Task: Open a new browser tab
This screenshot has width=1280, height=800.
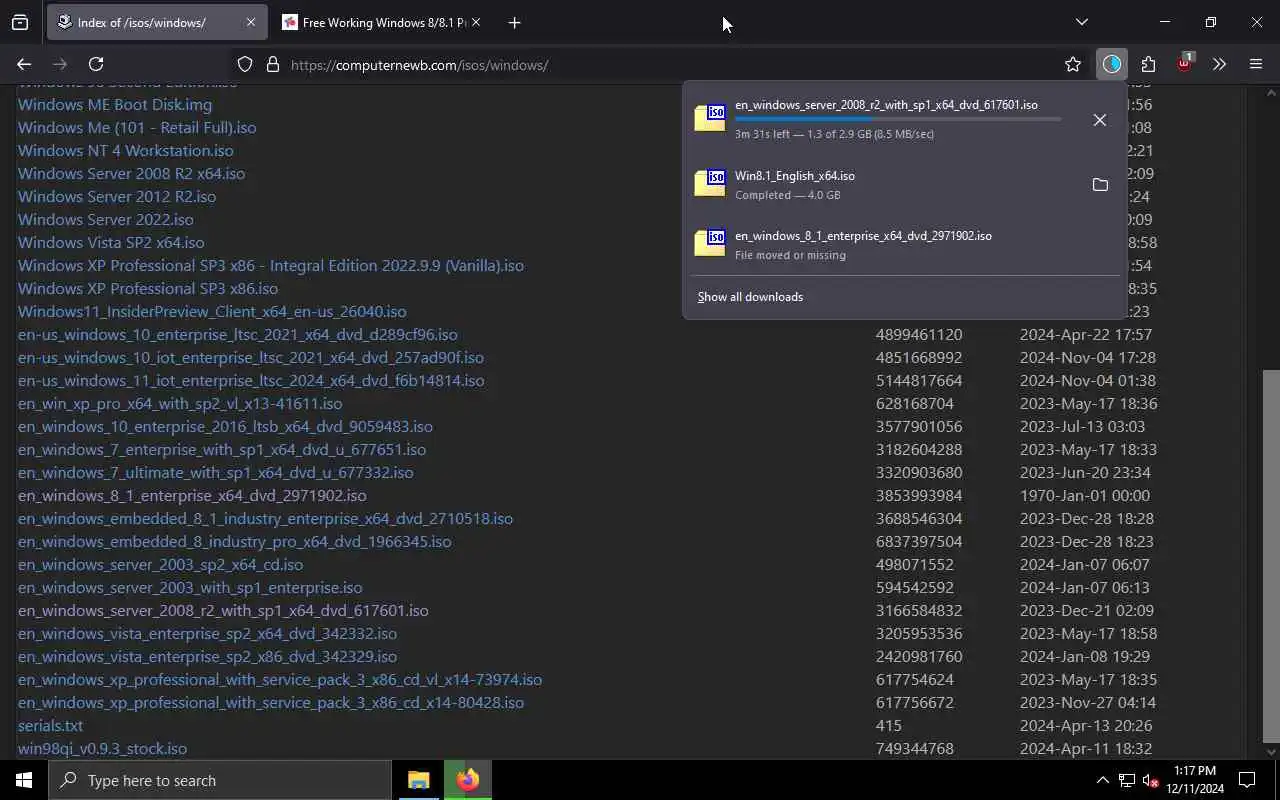Action: tap(514, 22)
